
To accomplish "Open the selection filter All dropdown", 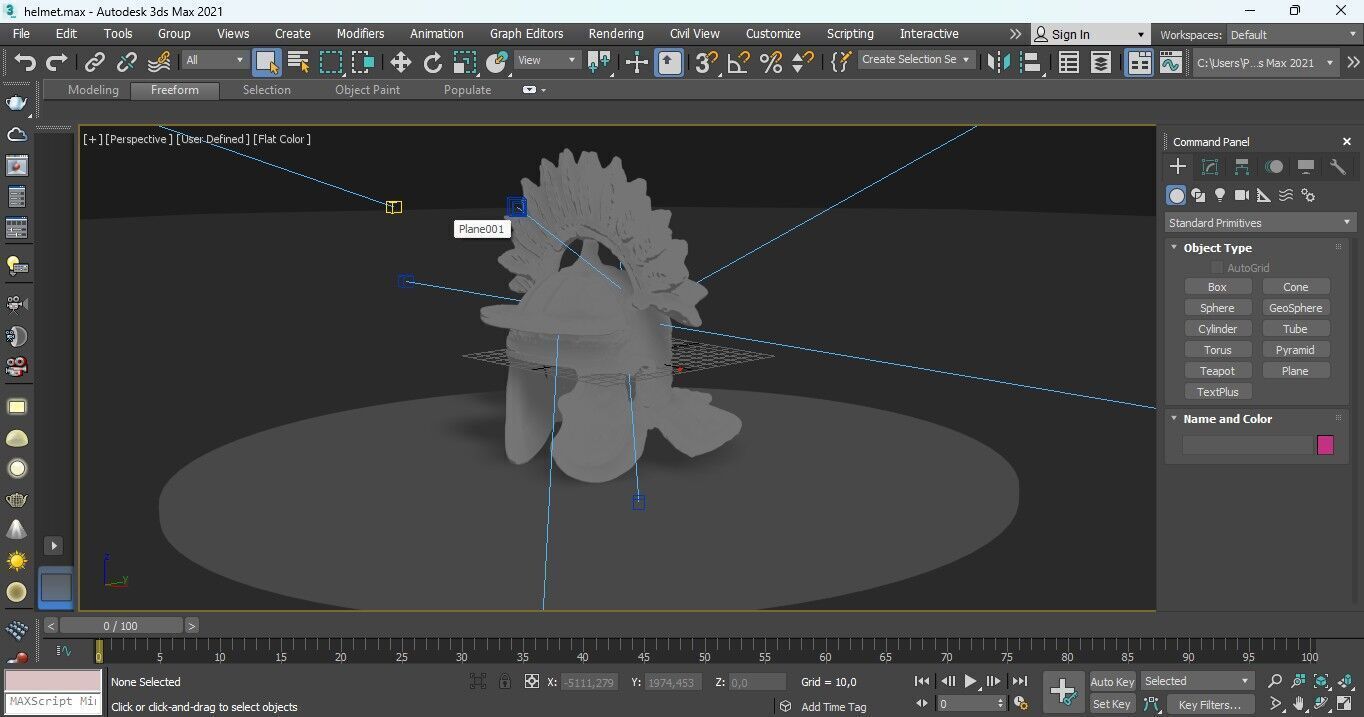I will pos(215,60).
